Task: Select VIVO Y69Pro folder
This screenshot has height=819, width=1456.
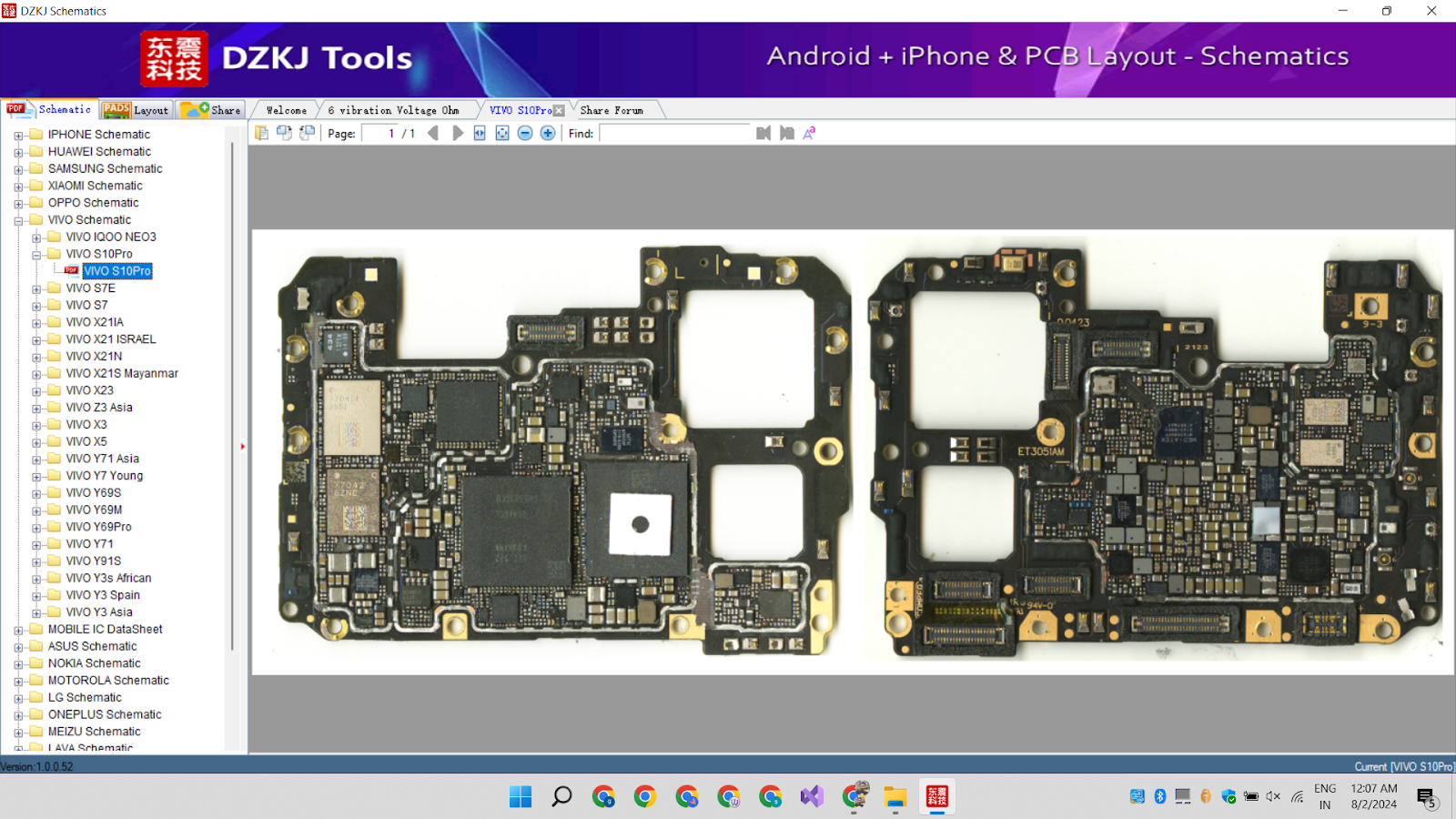Action: pos(98,527)
